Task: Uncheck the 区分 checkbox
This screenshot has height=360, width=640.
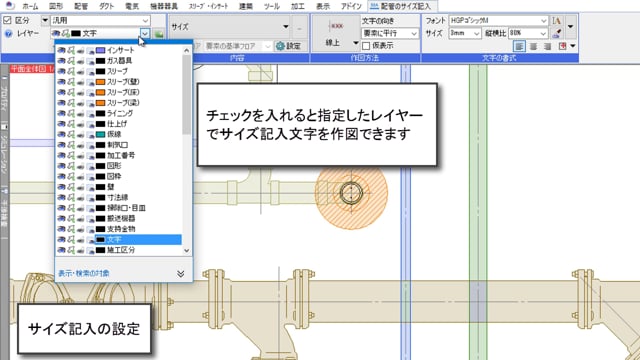Action: (x=7, y=20)
